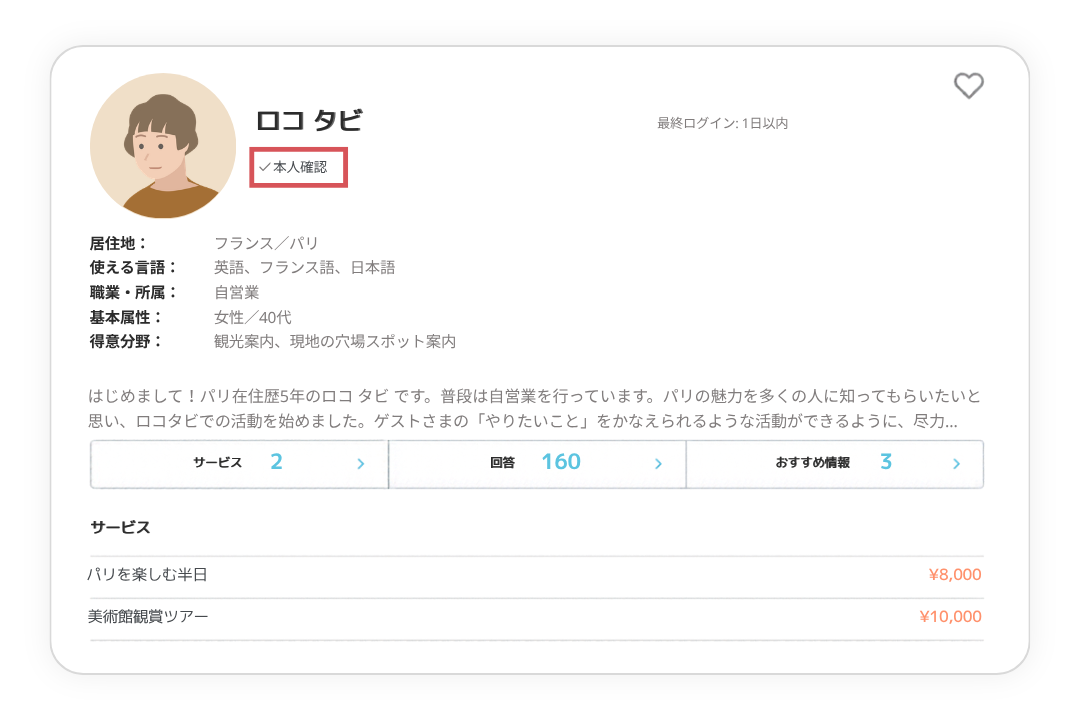Screen dimensions: 1080x720
Task: Click the chevron next to おすすめ情報 count
Action: (956, 464)
